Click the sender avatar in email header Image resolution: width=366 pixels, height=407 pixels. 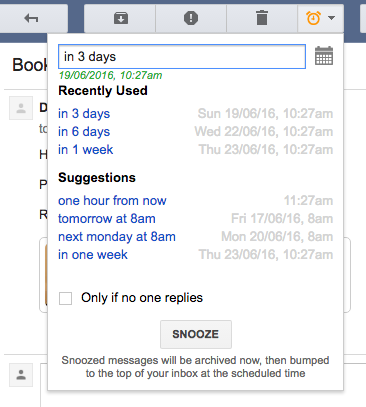[21, 108]
